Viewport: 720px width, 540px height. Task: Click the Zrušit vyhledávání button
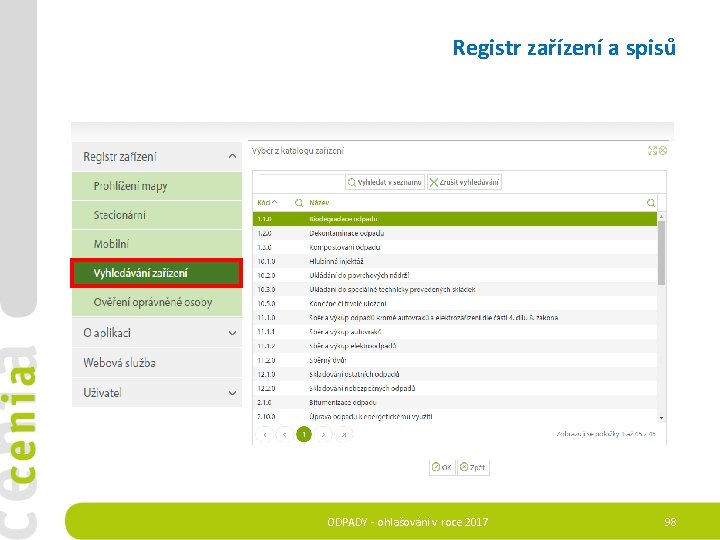464,182
